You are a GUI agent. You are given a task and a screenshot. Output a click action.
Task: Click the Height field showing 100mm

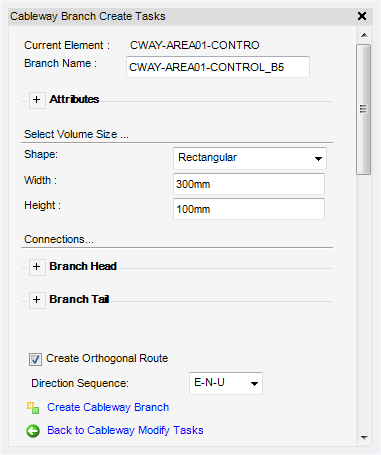click(x=249, y=209)
